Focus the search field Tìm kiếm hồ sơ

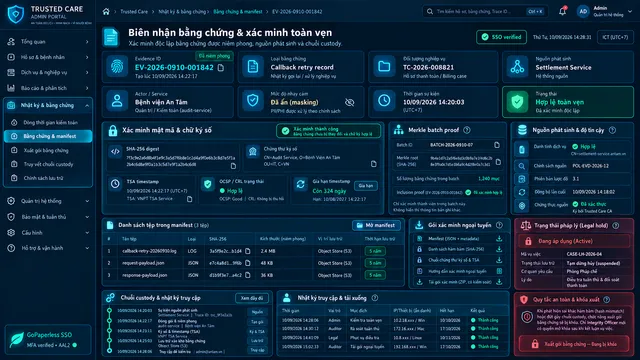click(x=485, y=11)
